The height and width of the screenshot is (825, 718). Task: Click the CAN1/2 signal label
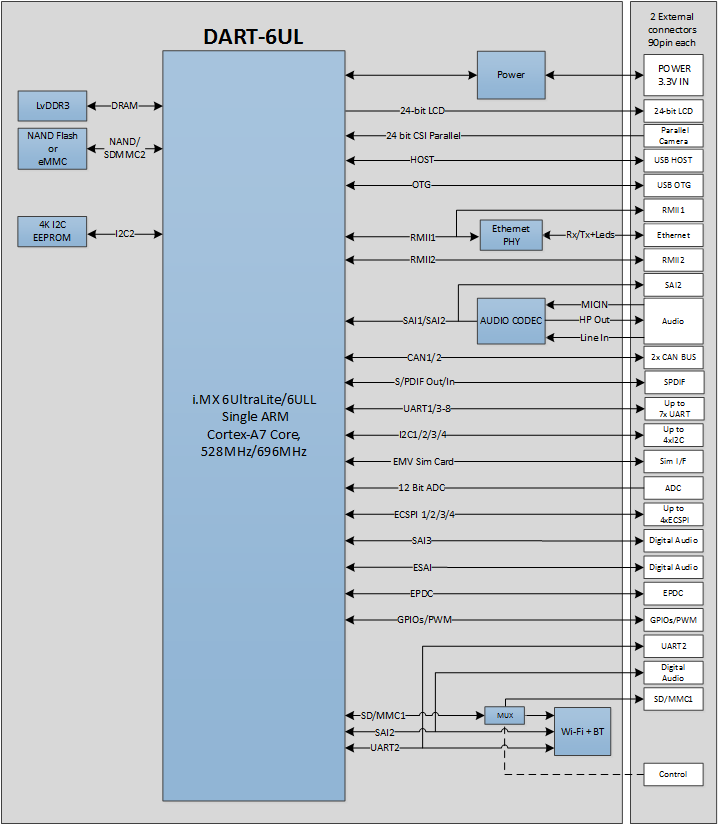coord(424,357)
